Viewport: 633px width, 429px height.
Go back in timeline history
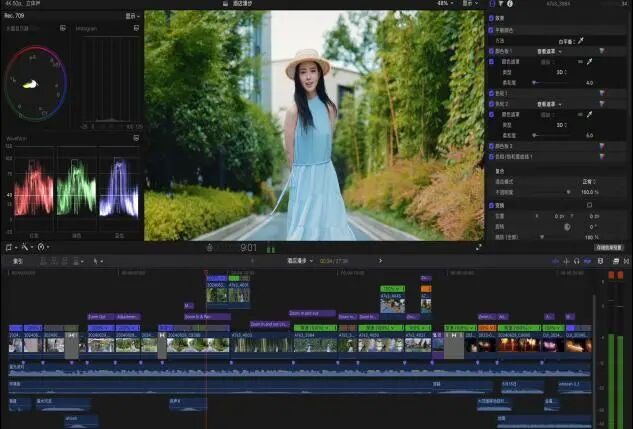tap(253, 261)
